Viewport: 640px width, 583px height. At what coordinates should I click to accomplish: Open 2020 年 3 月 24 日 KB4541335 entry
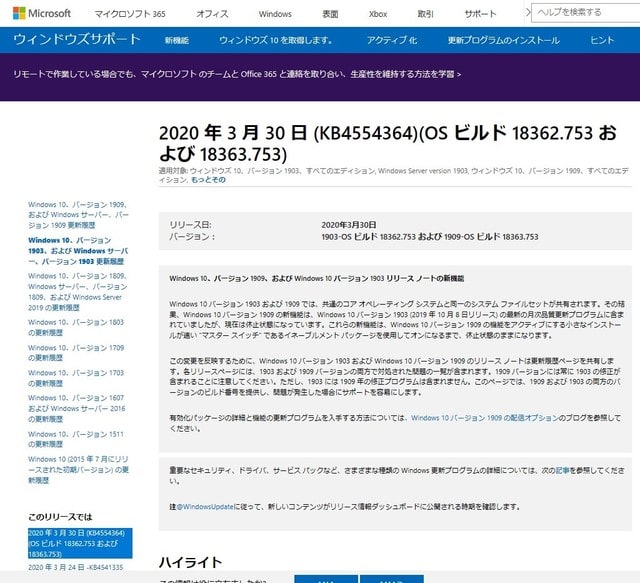point(76,567)
